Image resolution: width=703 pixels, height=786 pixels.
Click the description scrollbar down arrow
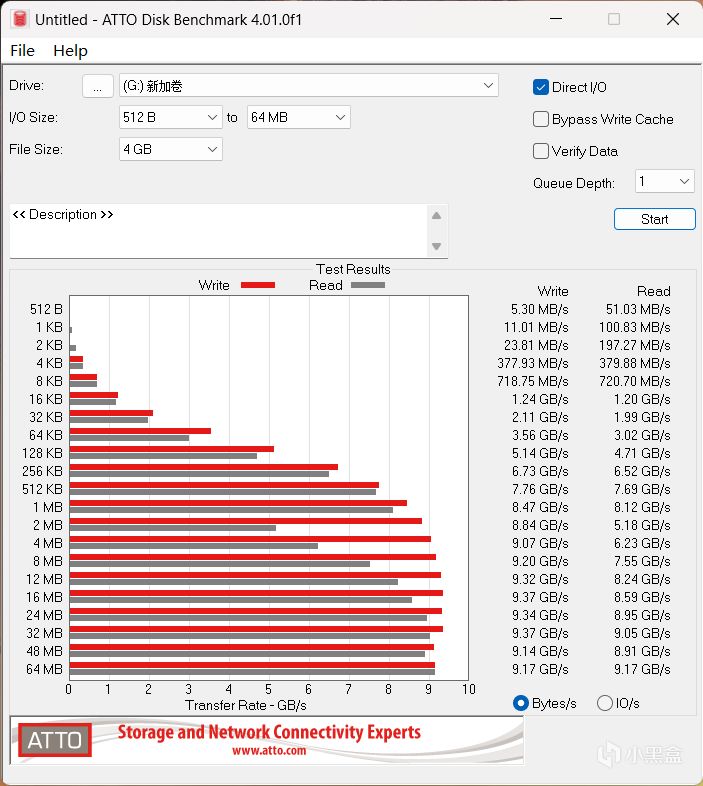tap(436, 246)
